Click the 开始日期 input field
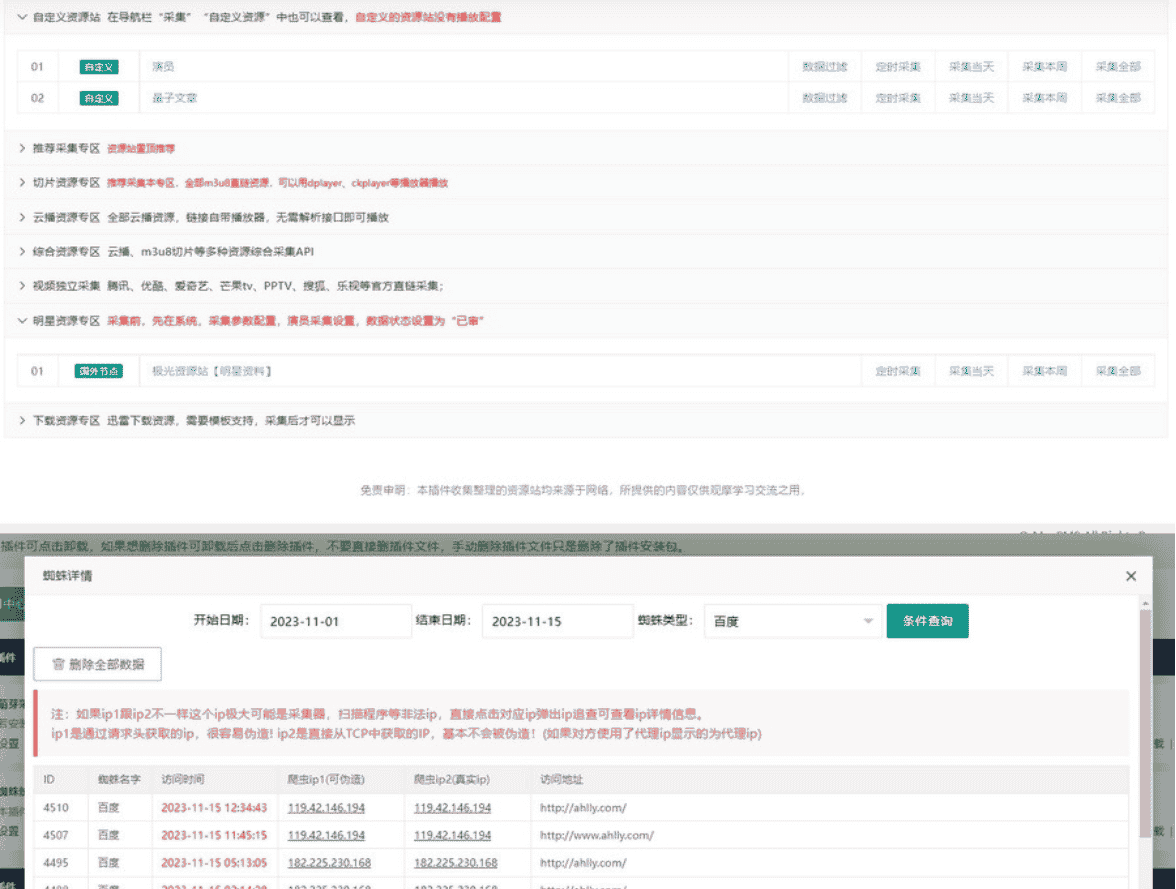 [335, 621]
